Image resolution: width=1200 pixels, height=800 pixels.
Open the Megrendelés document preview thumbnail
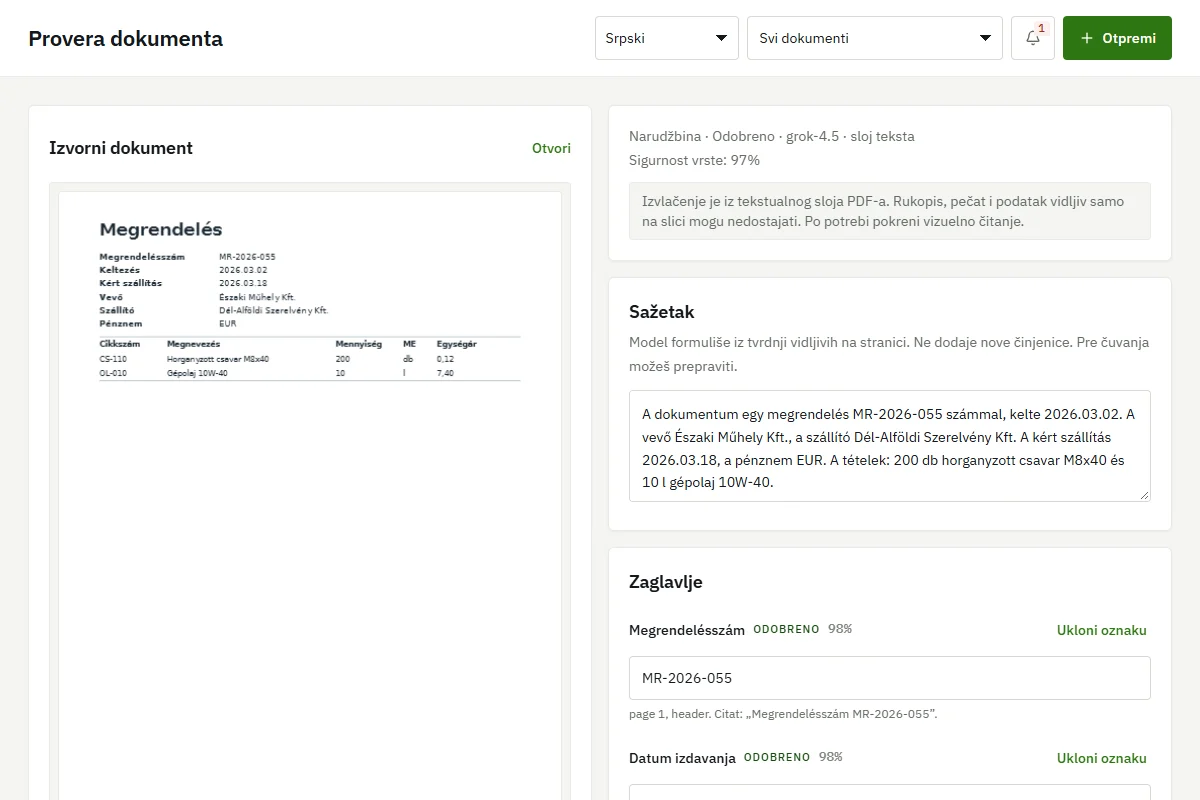point(310,495)
